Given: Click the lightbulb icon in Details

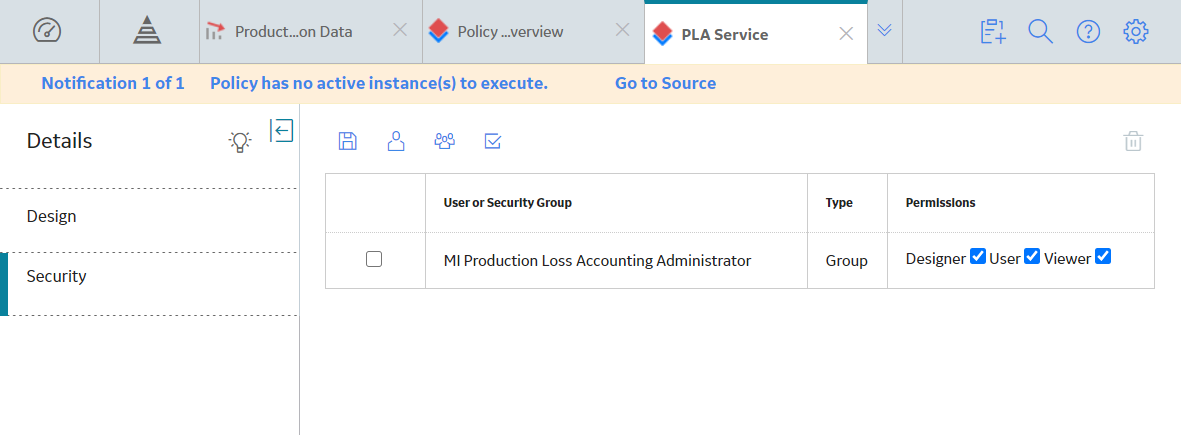Looking at the screenshot, I should pos(240,141).
